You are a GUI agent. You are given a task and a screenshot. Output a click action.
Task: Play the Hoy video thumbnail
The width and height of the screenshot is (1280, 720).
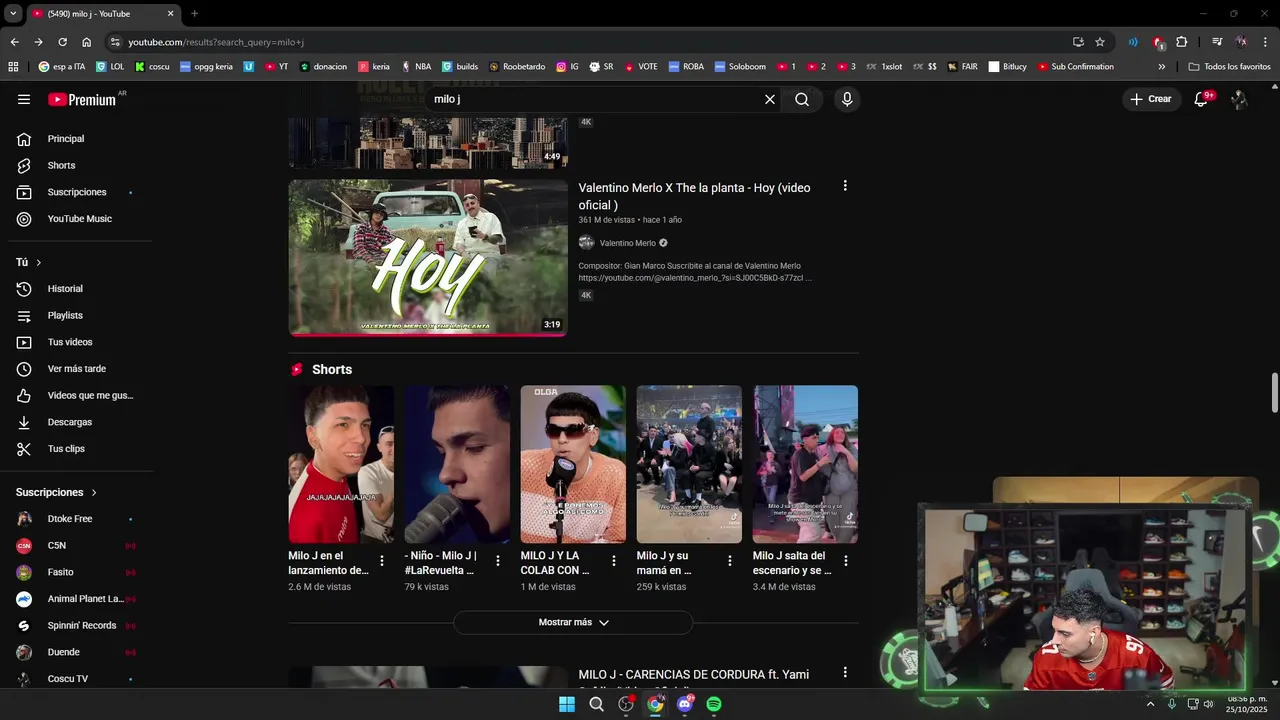[x=428, y=258]
